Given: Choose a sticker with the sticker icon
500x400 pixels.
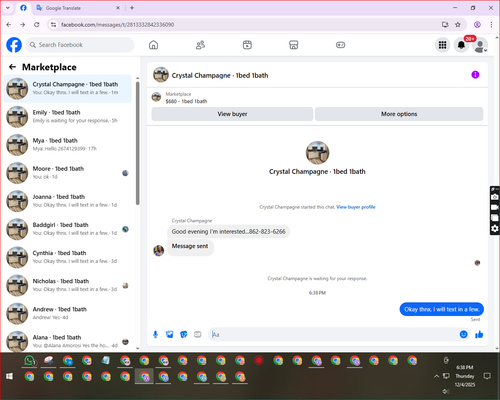Looking at the screenshot, I should pos(184,334).
